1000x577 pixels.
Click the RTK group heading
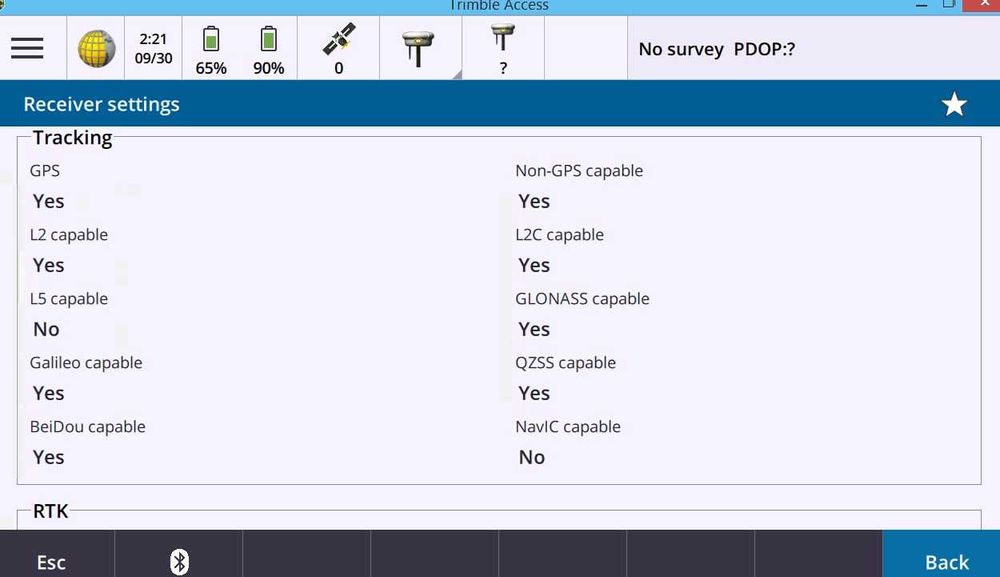pyautogui.click(x=50, y=511)
